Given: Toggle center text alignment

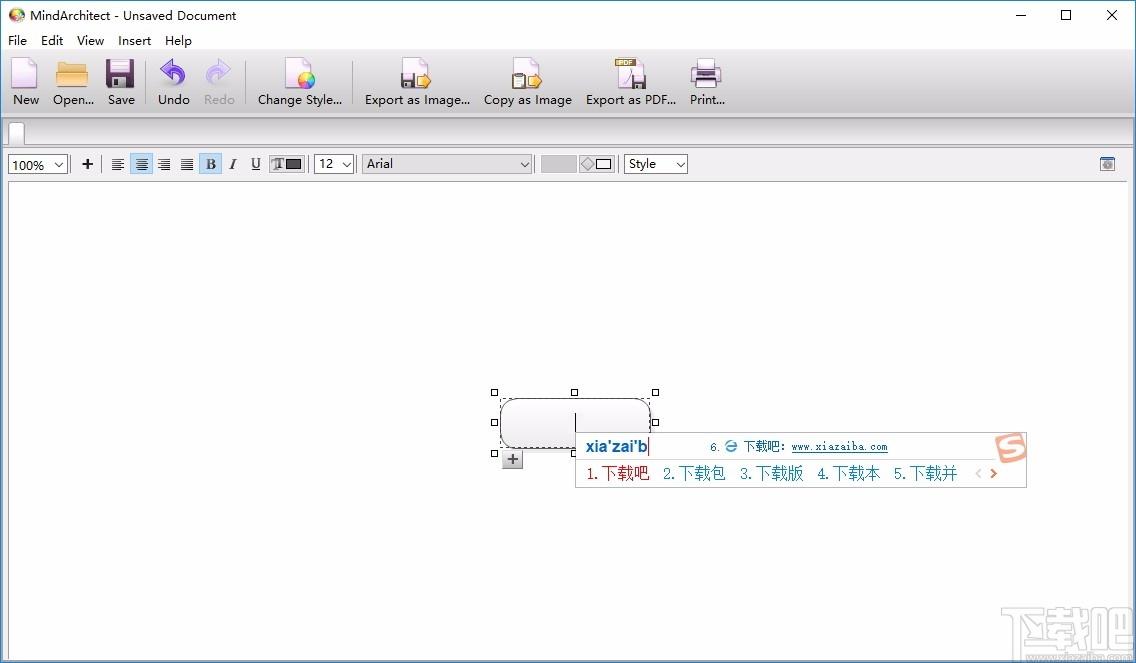Looking at the screenshot, I should pos(141,164).
